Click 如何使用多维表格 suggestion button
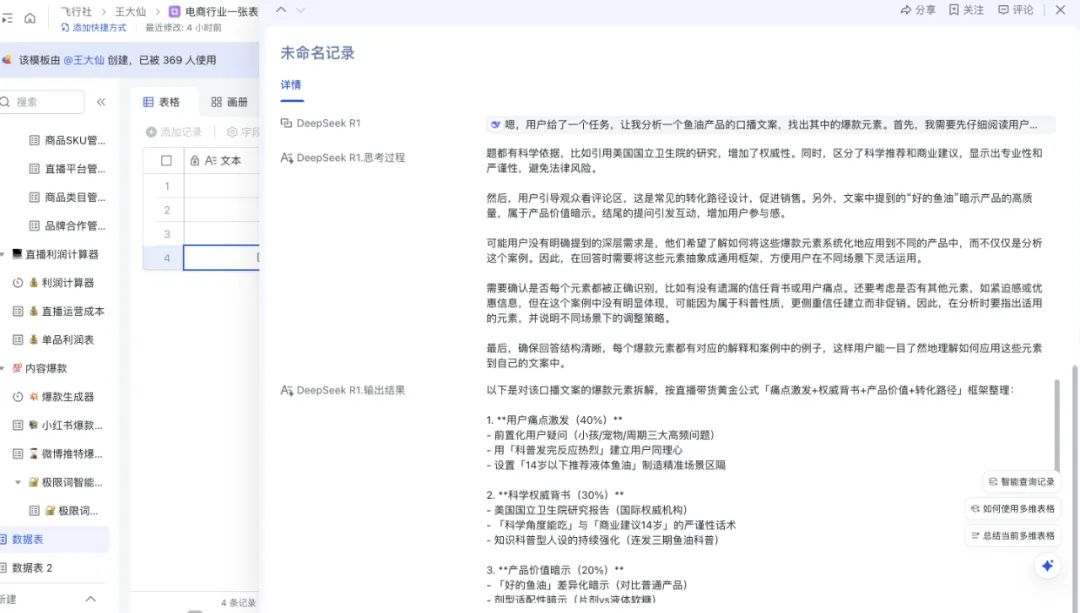 (x=1012, y=509)
